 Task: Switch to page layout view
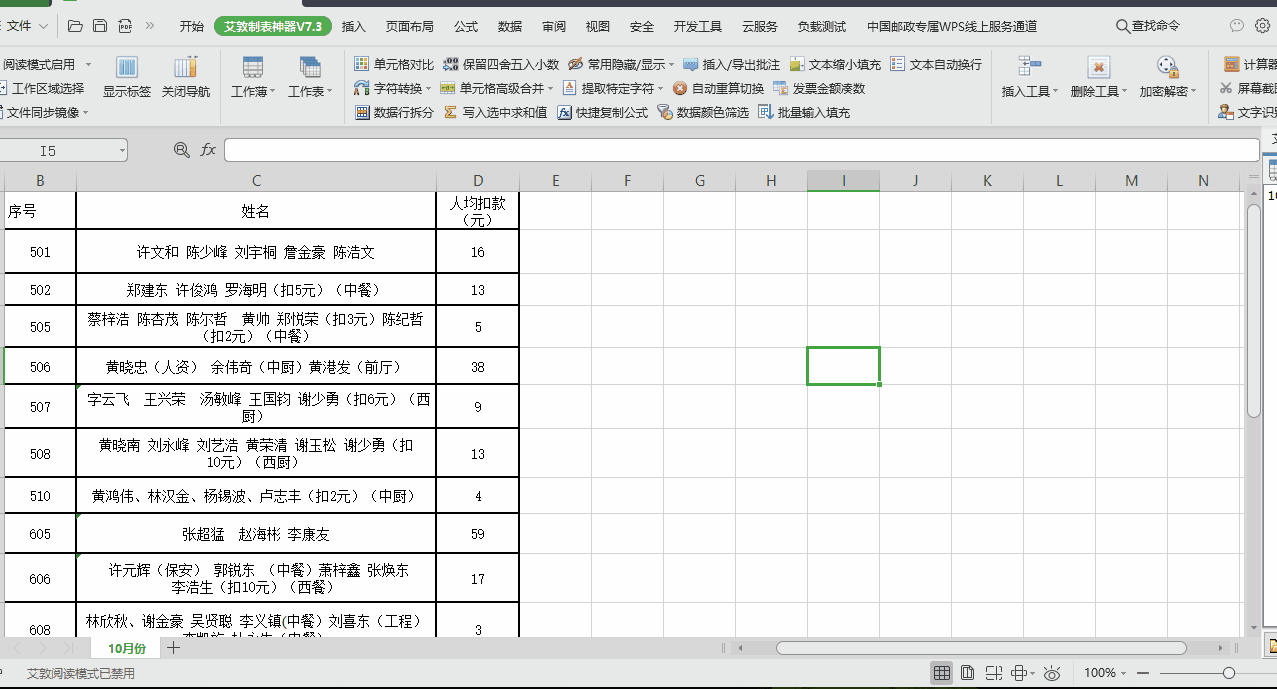pyautogui.click(x=967, y=673)
